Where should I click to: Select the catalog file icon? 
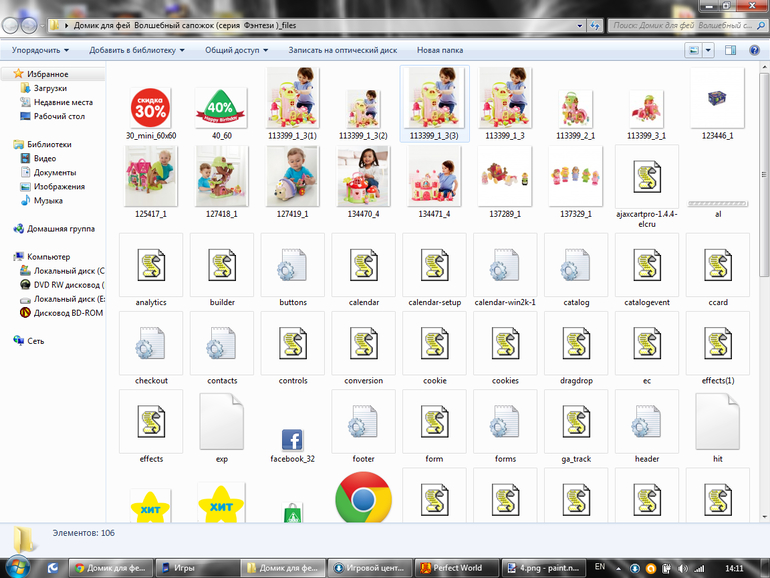pyautogui.click(x=576, y=265)
